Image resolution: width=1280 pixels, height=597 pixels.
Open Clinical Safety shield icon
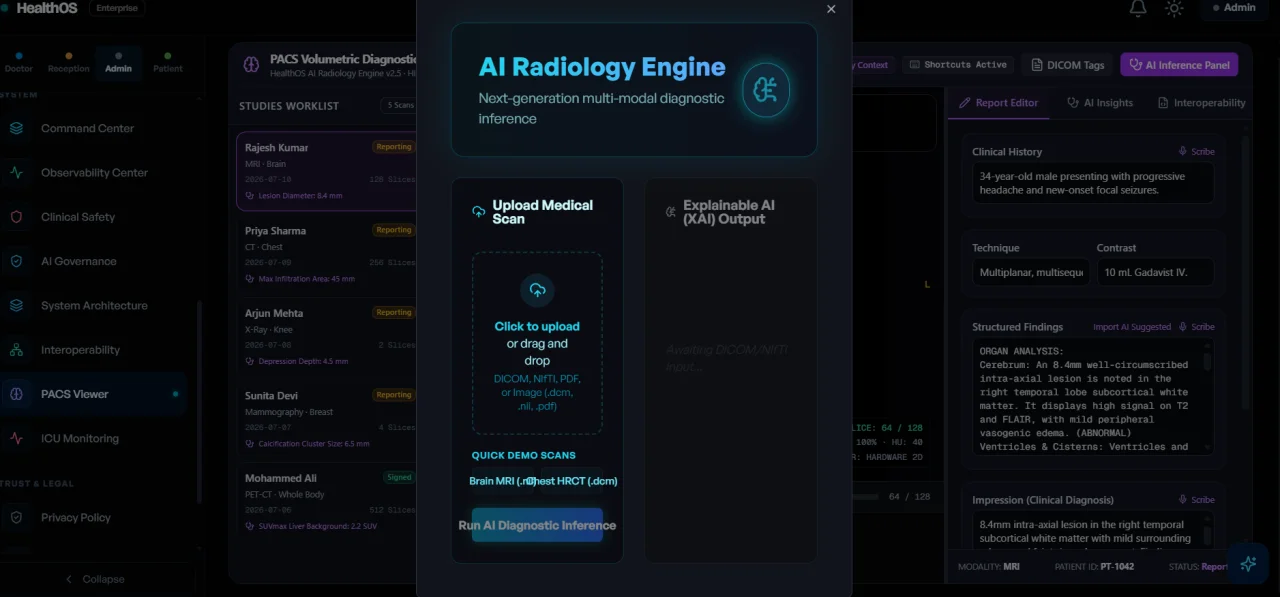click(x=16, y=217)
